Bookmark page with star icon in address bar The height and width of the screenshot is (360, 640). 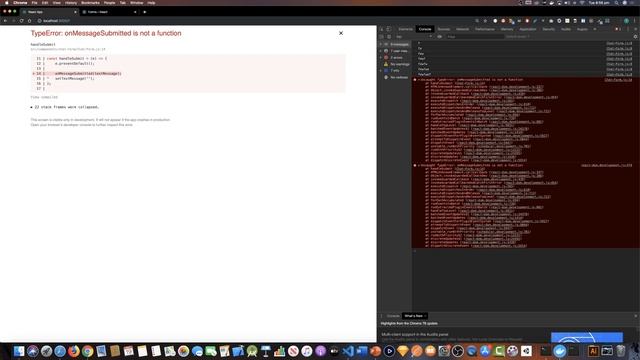485,20
